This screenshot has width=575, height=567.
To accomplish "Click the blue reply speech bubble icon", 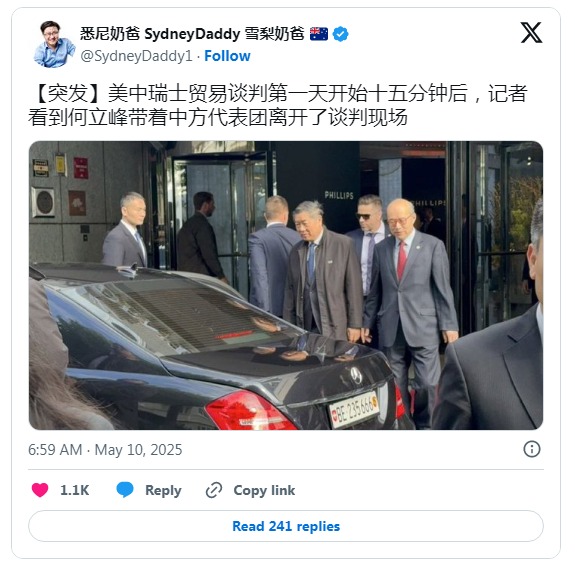I will pyautogui.click(x=125, y=490).
